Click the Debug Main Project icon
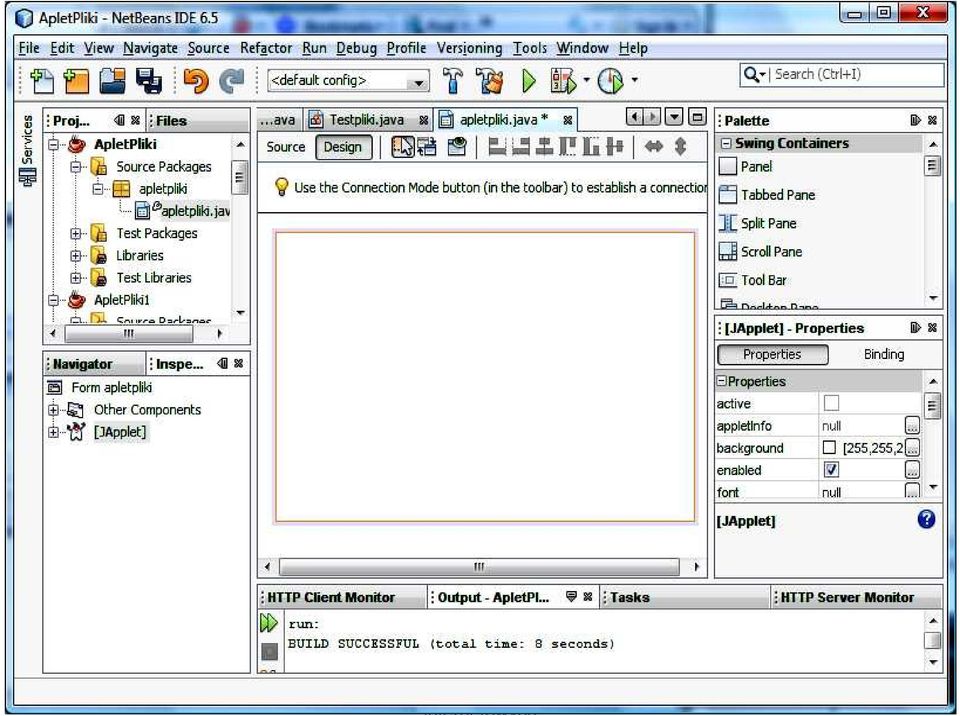This screenshot has width=960, height=716. [x=564, y=81]
